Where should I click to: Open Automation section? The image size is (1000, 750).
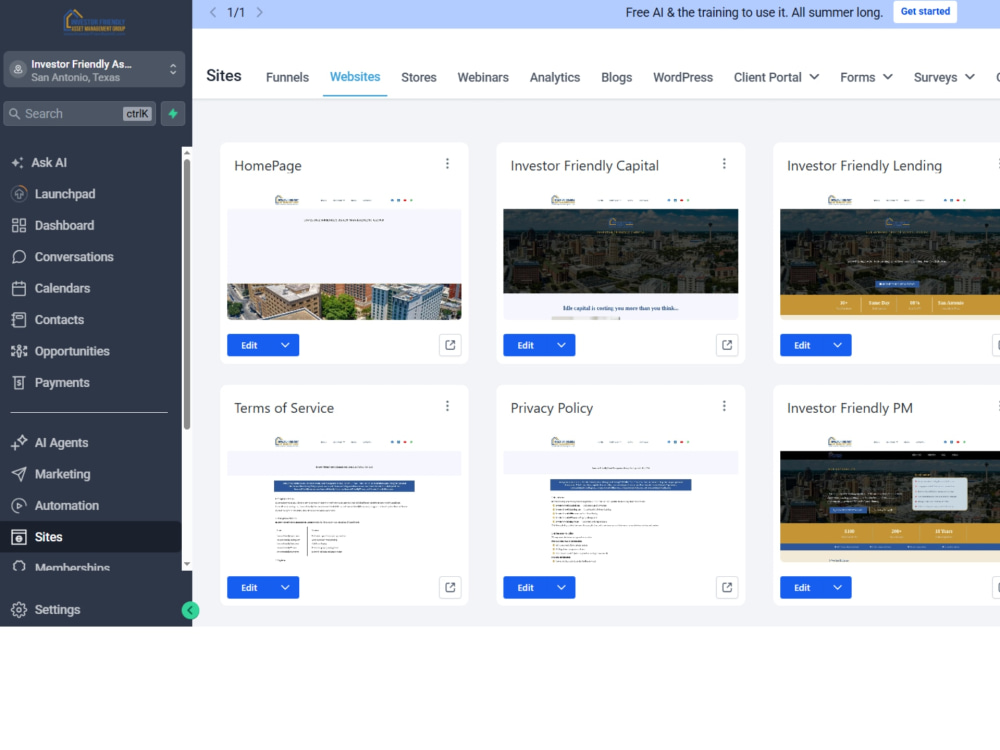coord(55,506)
